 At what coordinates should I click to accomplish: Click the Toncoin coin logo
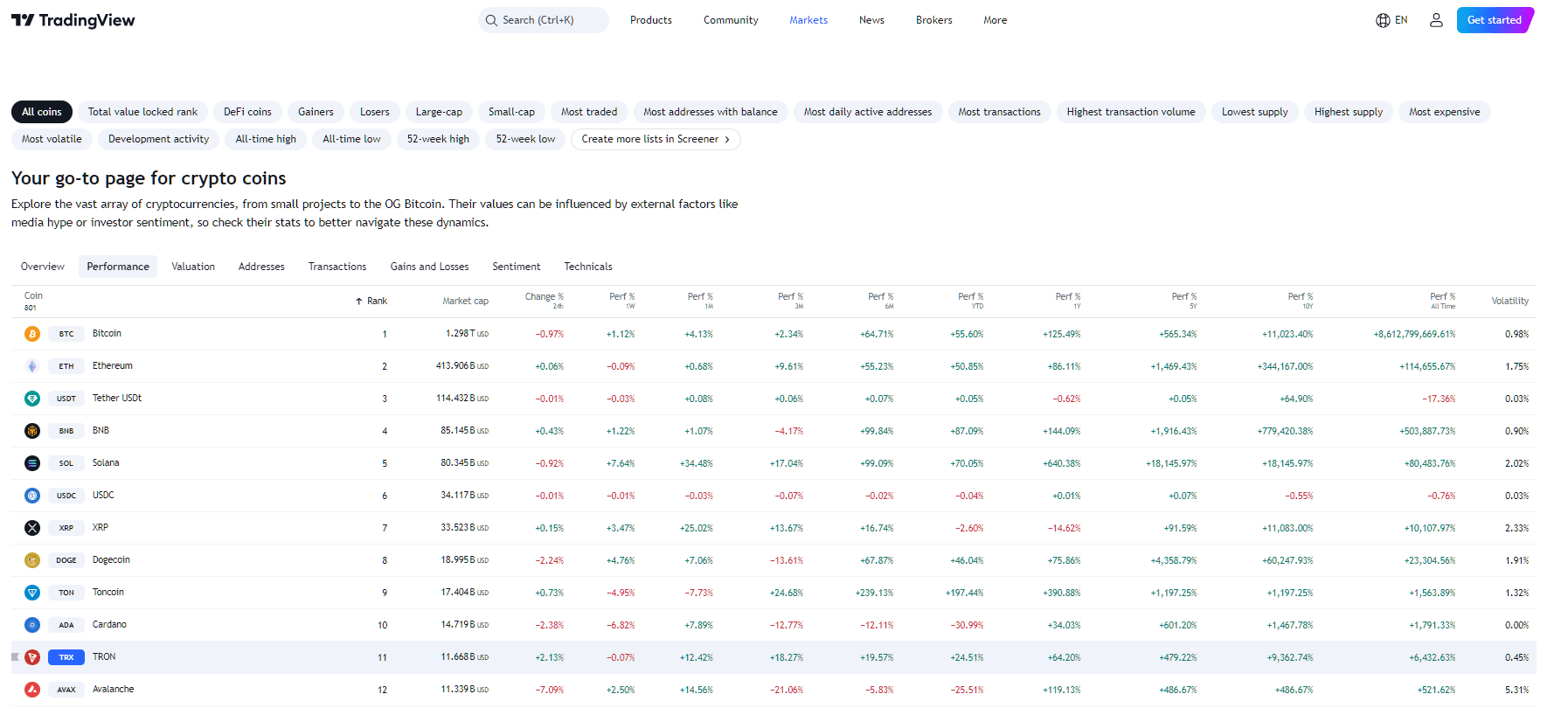coord(32,593)
